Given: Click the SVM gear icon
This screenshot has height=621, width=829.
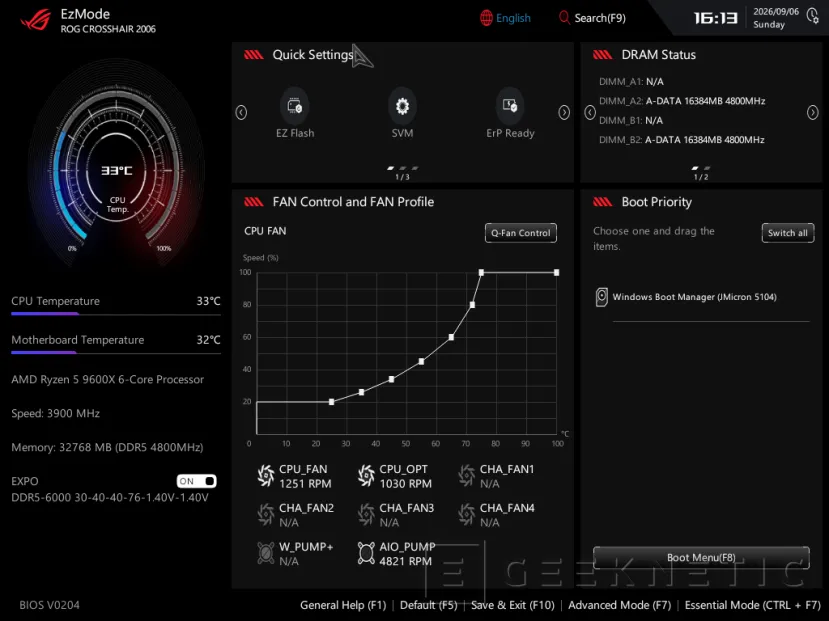Looking at the screenshot, I should point(402,106).
